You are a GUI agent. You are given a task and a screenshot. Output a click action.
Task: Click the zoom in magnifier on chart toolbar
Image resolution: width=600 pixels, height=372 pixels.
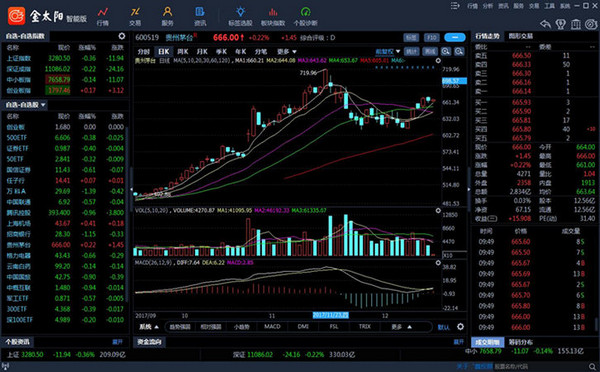click(446, 51)
